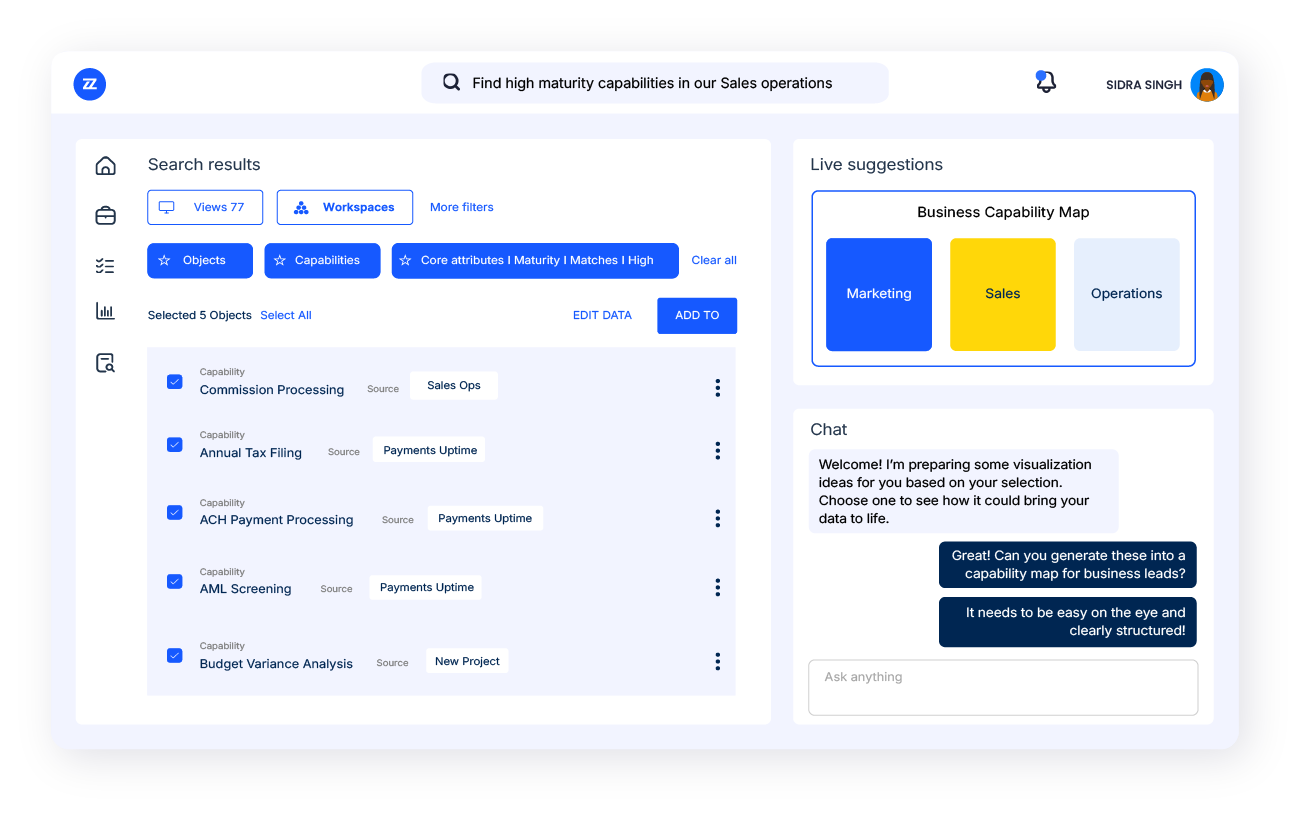Select the checklist icon in sidebar

point(105,266)
